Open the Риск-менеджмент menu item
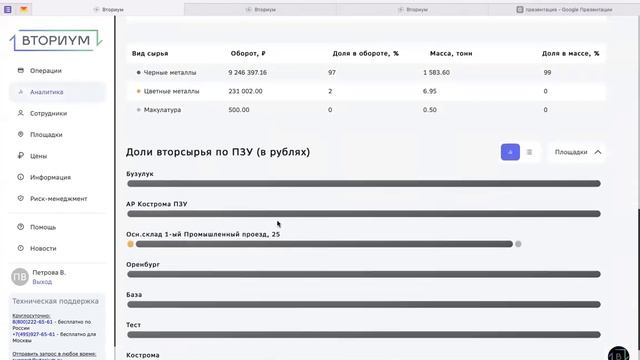 point(57,198)
